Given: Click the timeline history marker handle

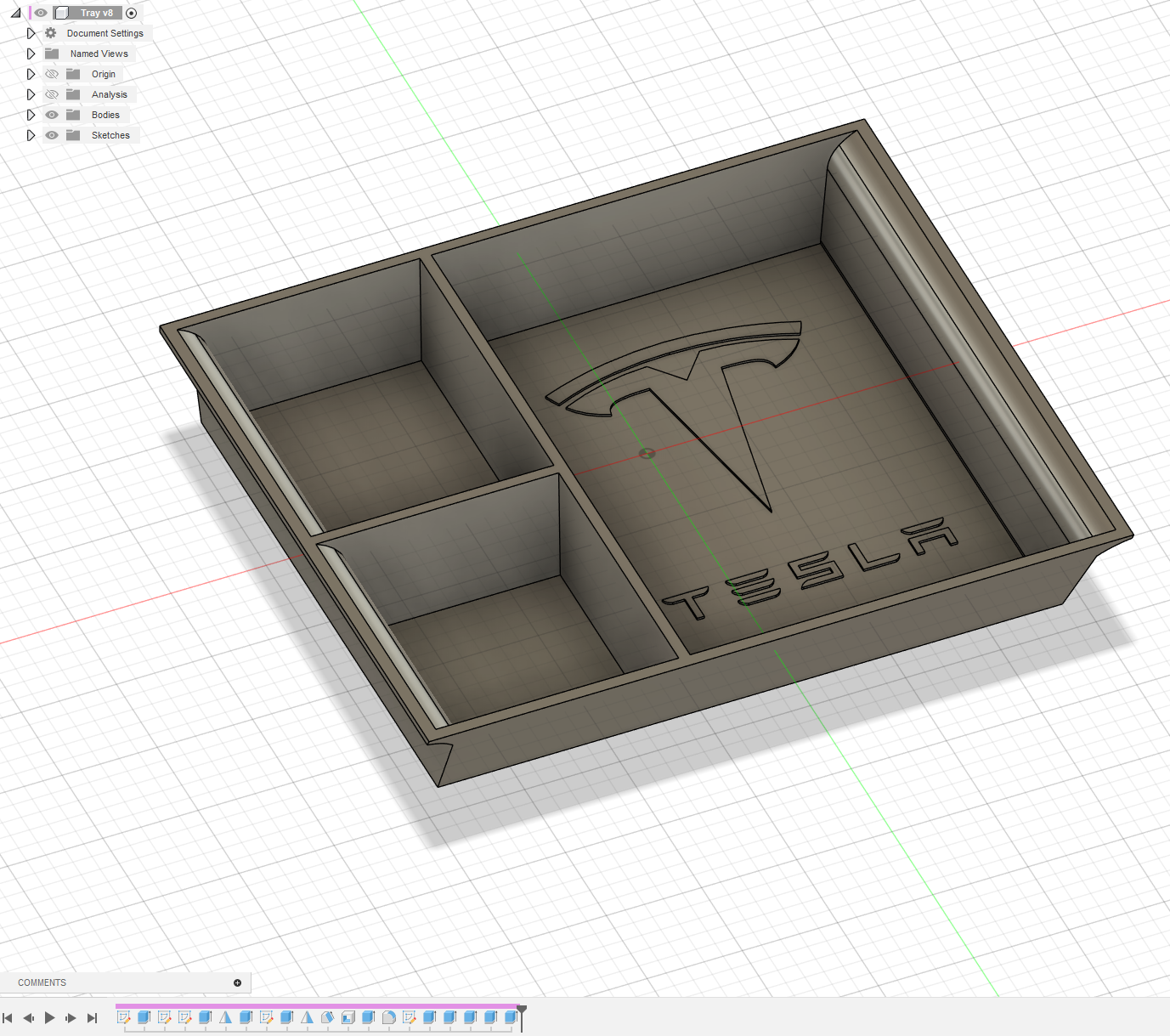Looking at the screenshot, I should point(522,1011).
